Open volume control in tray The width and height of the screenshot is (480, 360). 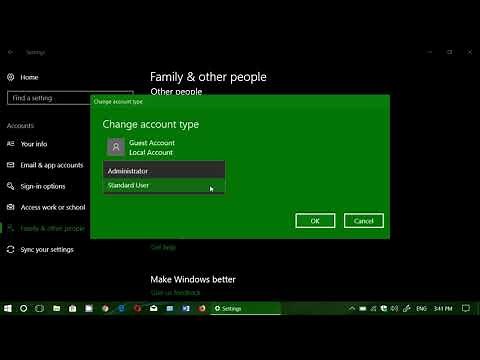[394, 308]
